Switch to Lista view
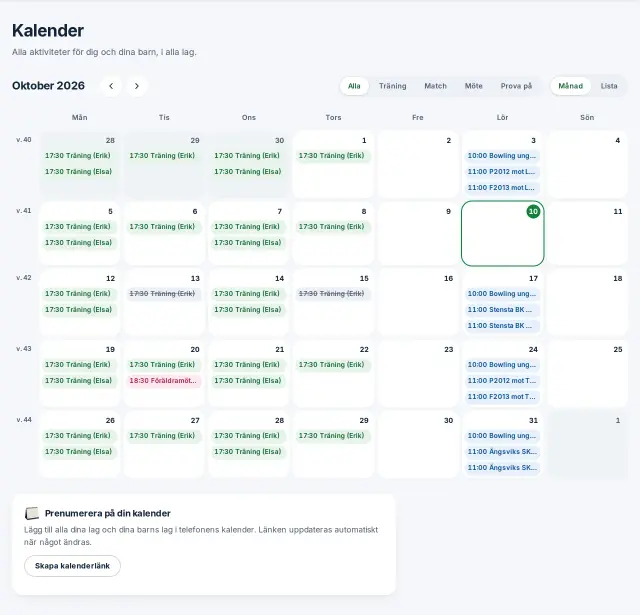This screenshot has width=640, height=615. pyautogui.click(x=609, y=86)
